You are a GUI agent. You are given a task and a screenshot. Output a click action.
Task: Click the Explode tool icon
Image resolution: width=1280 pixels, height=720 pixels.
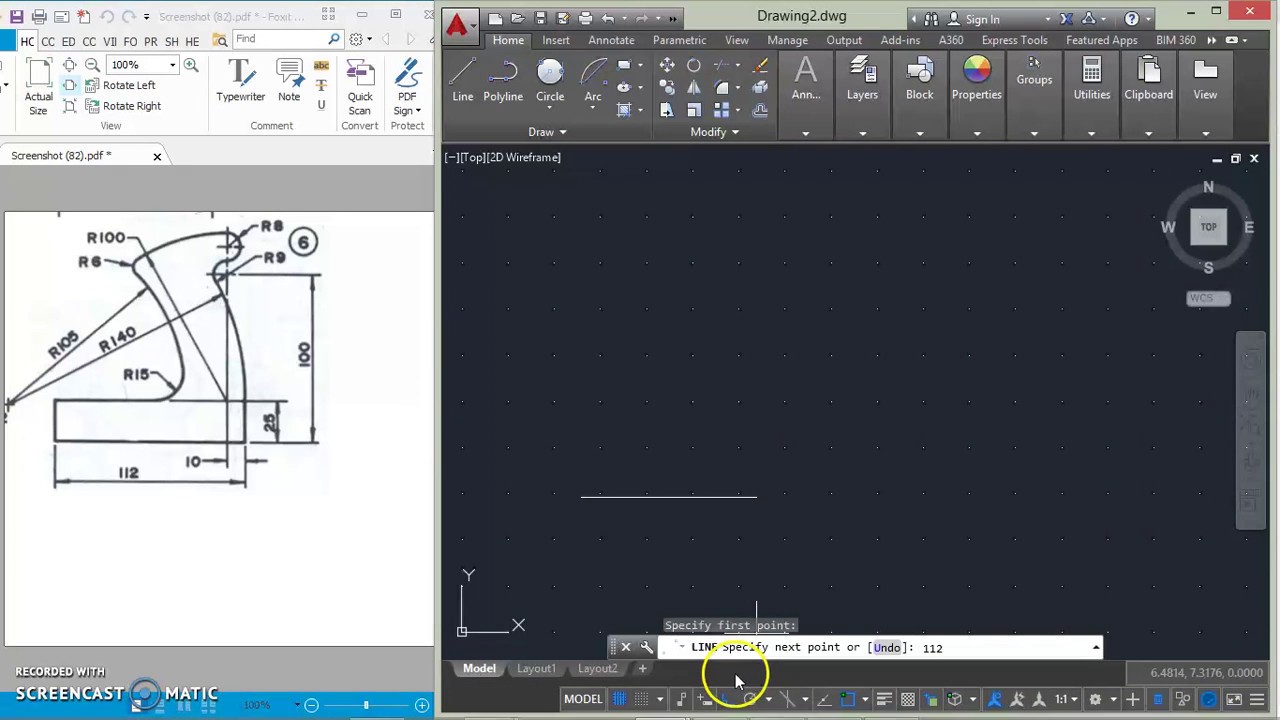[x=760, y=88]
